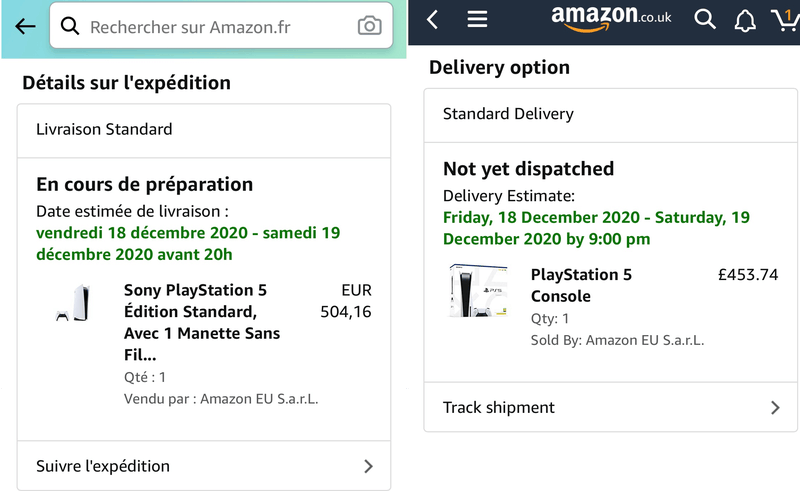Screen dimensions: 800x491
Task: Click the Amazon.co.uk logo
Action: (611, 18)
